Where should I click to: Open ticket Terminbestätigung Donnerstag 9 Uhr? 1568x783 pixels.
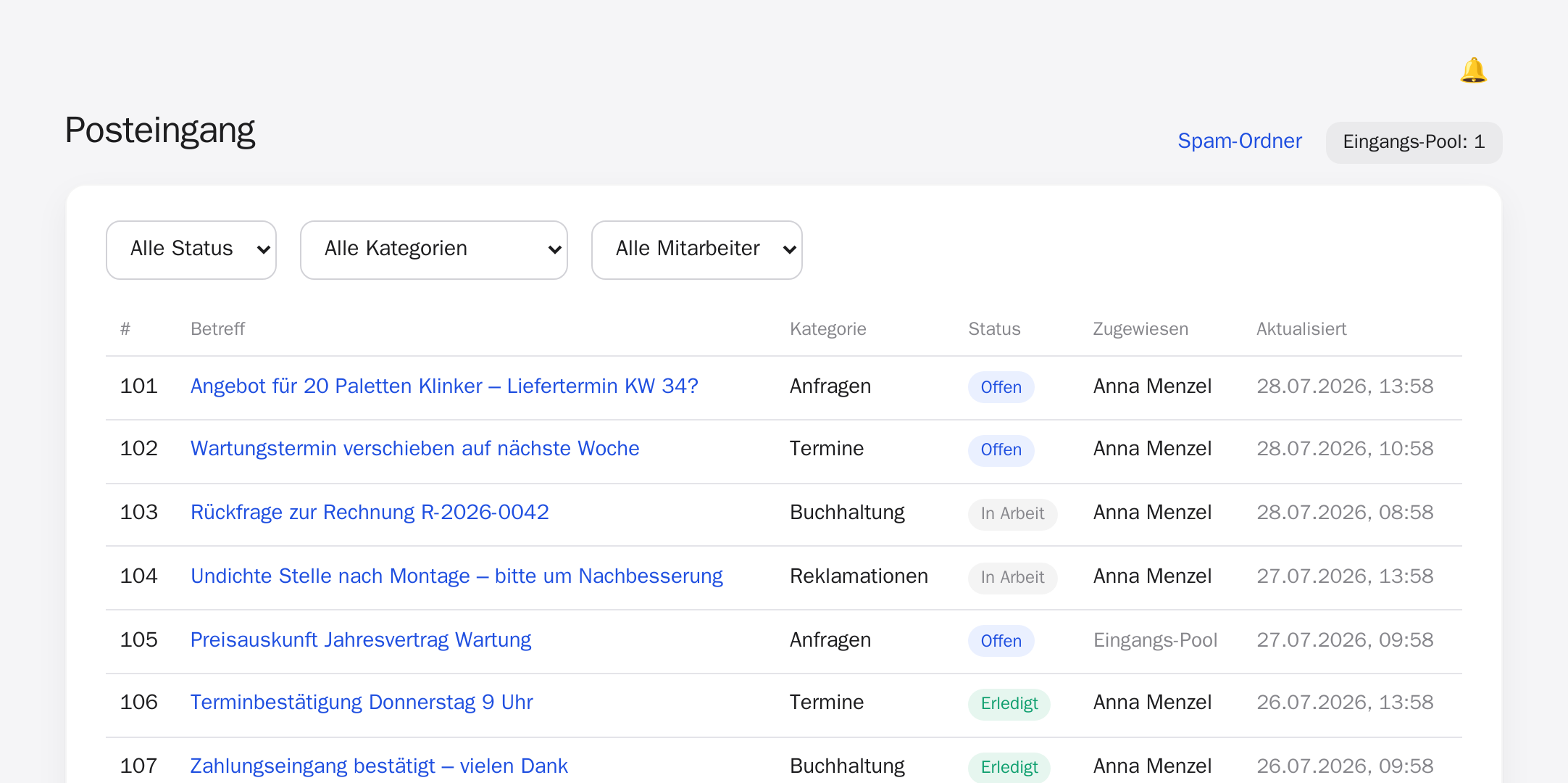(362, 703)
